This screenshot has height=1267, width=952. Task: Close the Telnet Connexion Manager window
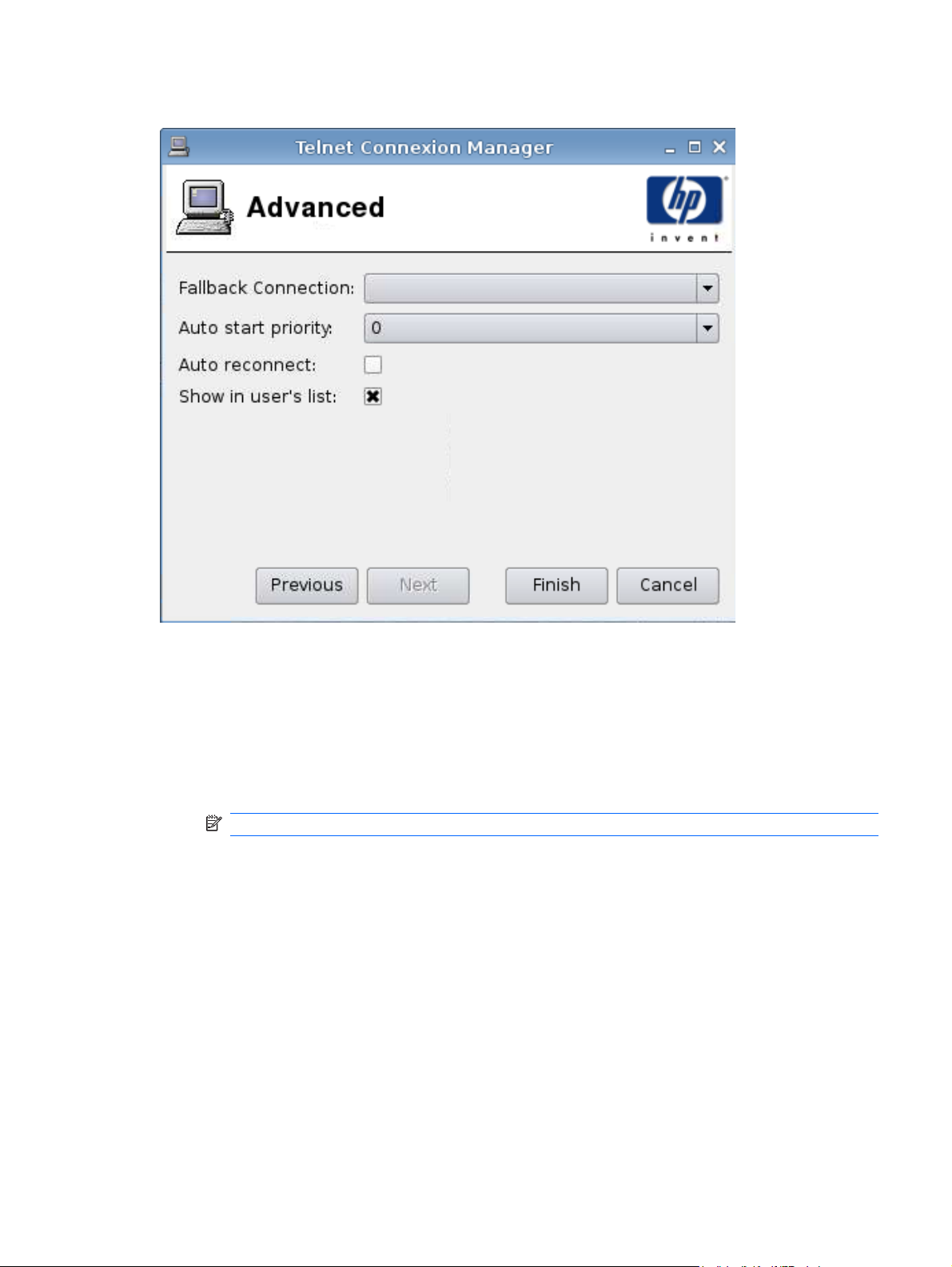tap(719, 147)
